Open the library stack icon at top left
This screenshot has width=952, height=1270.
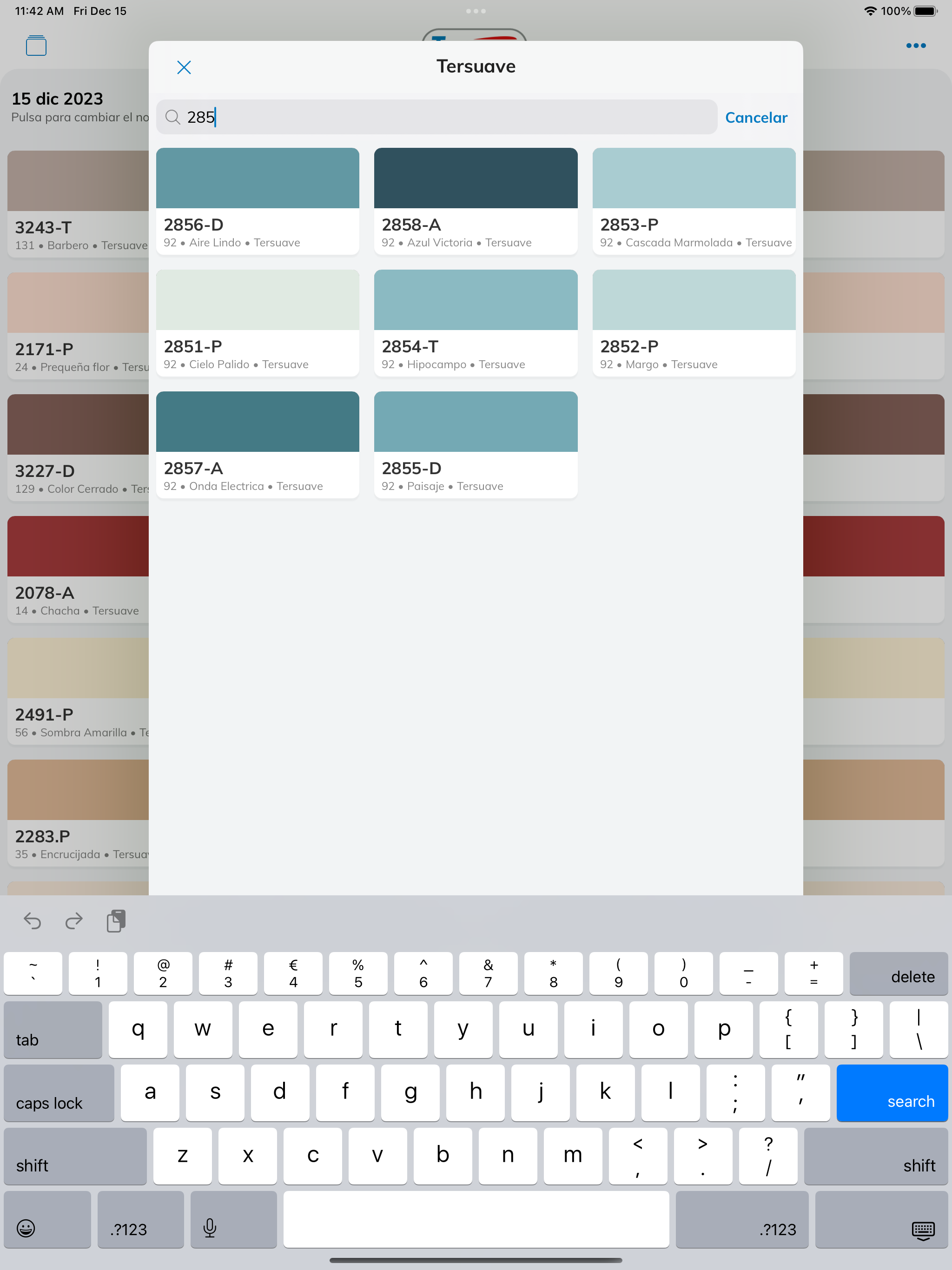(36, 46)
